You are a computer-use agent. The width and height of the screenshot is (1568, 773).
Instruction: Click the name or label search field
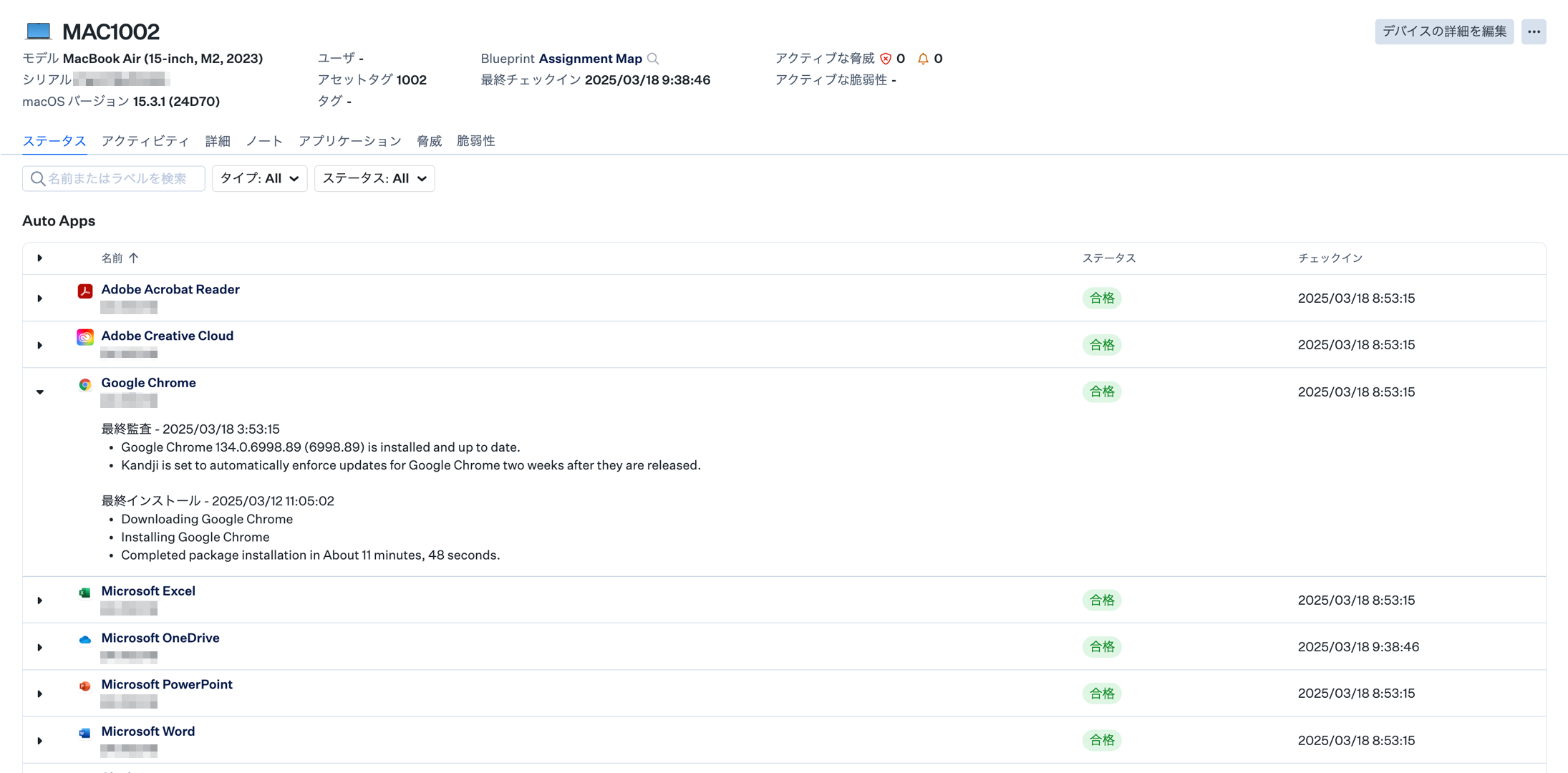tap(118, 178)
